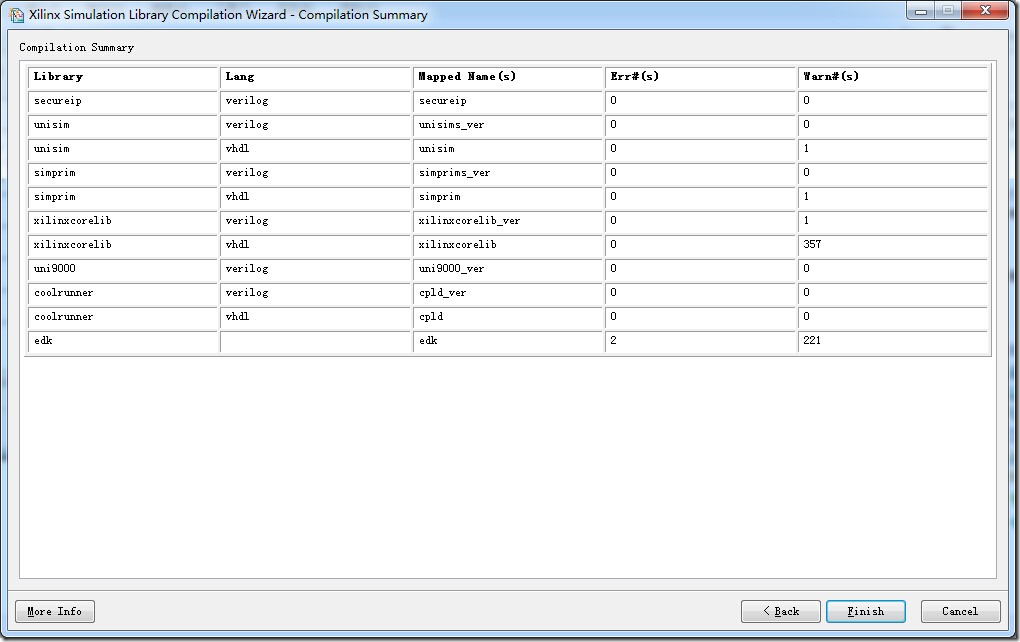This screenshot has width=1020, height=642.
Task: Go back with the Back button
Action: coord(780,611)
